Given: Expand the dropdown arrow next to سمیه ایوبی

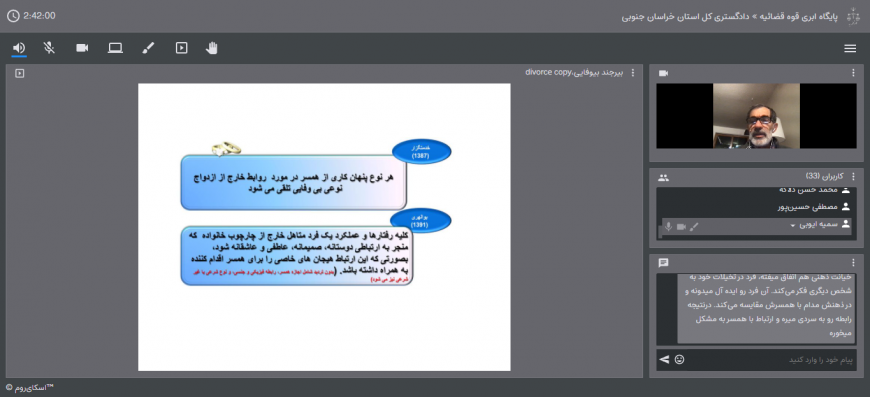Looking at the screenshot, I should (793, 225).
